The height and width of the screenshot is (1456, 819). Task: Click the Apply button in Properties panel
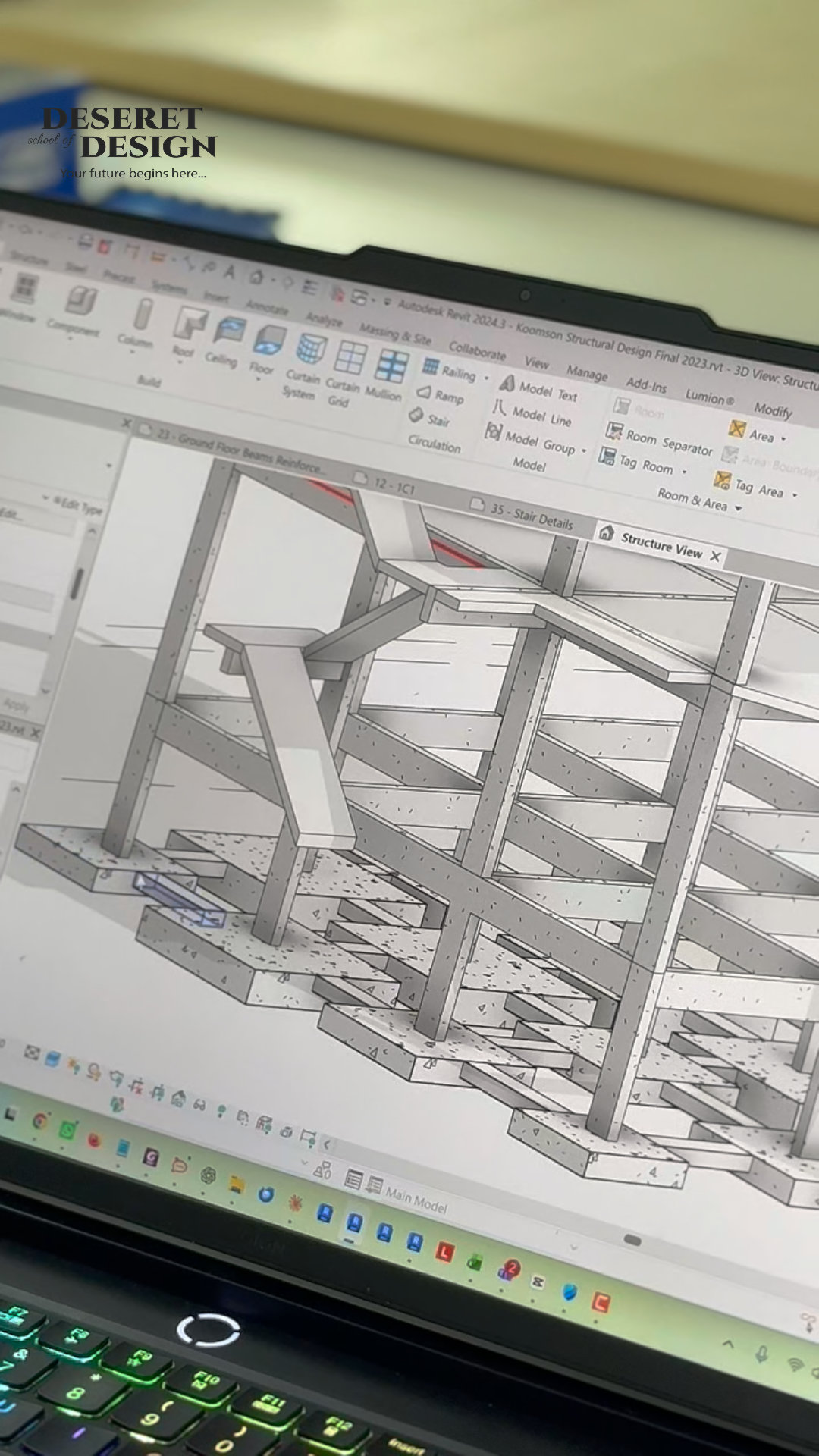click(x=15, y=705)
